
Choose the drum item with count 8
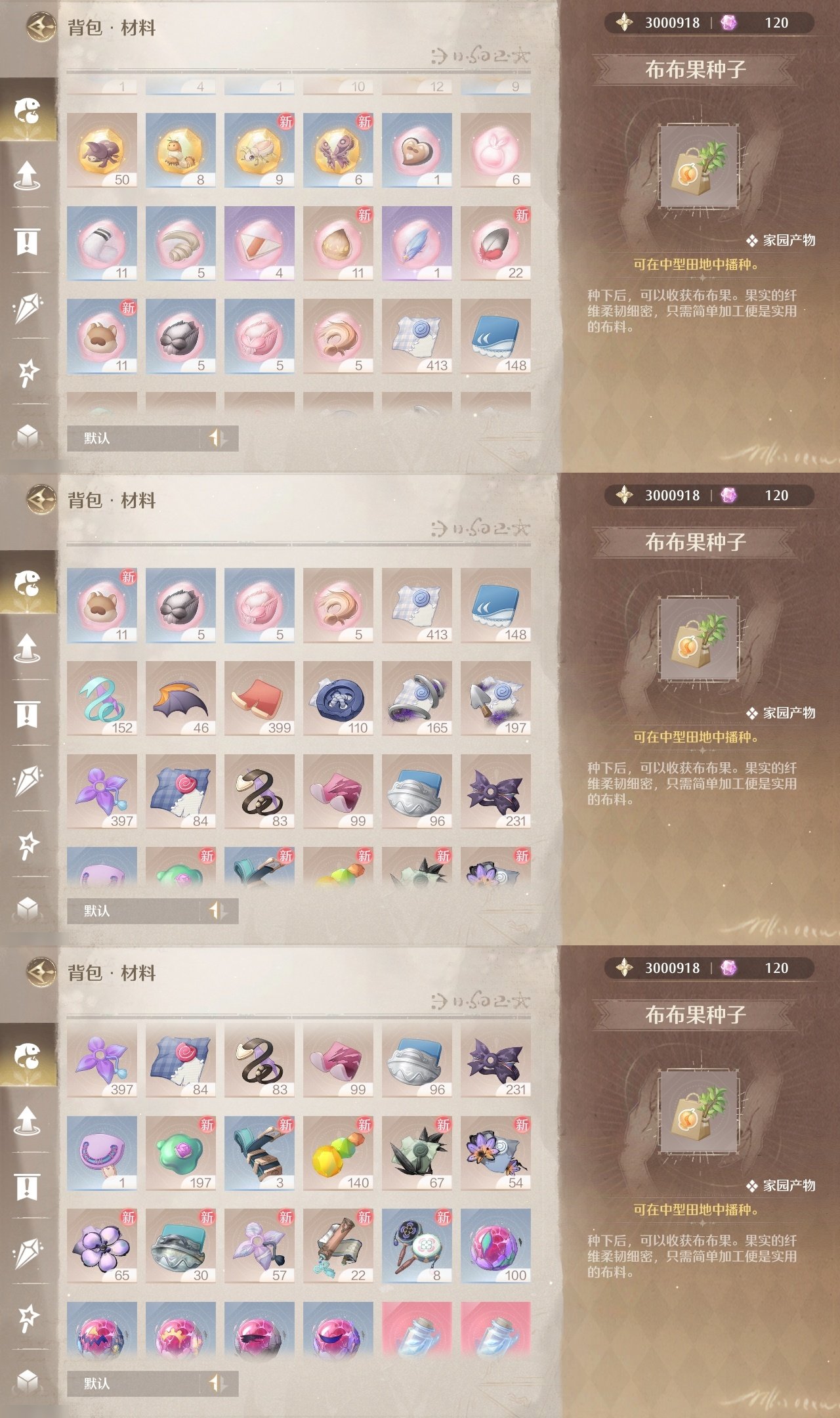pos(417,1246)
